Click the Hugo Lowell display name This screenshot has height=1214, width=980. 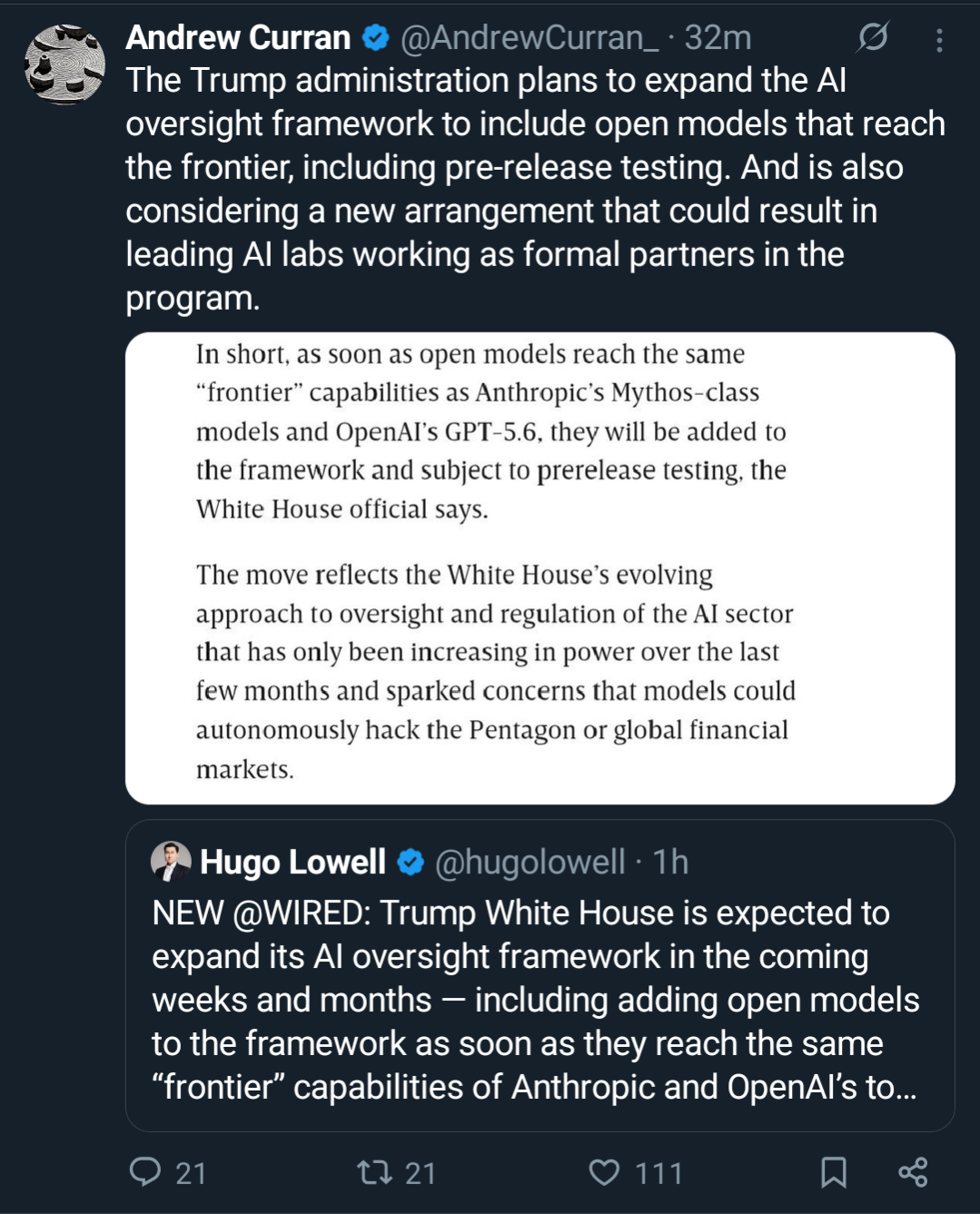pyautogui.click(x=292, y=862)
